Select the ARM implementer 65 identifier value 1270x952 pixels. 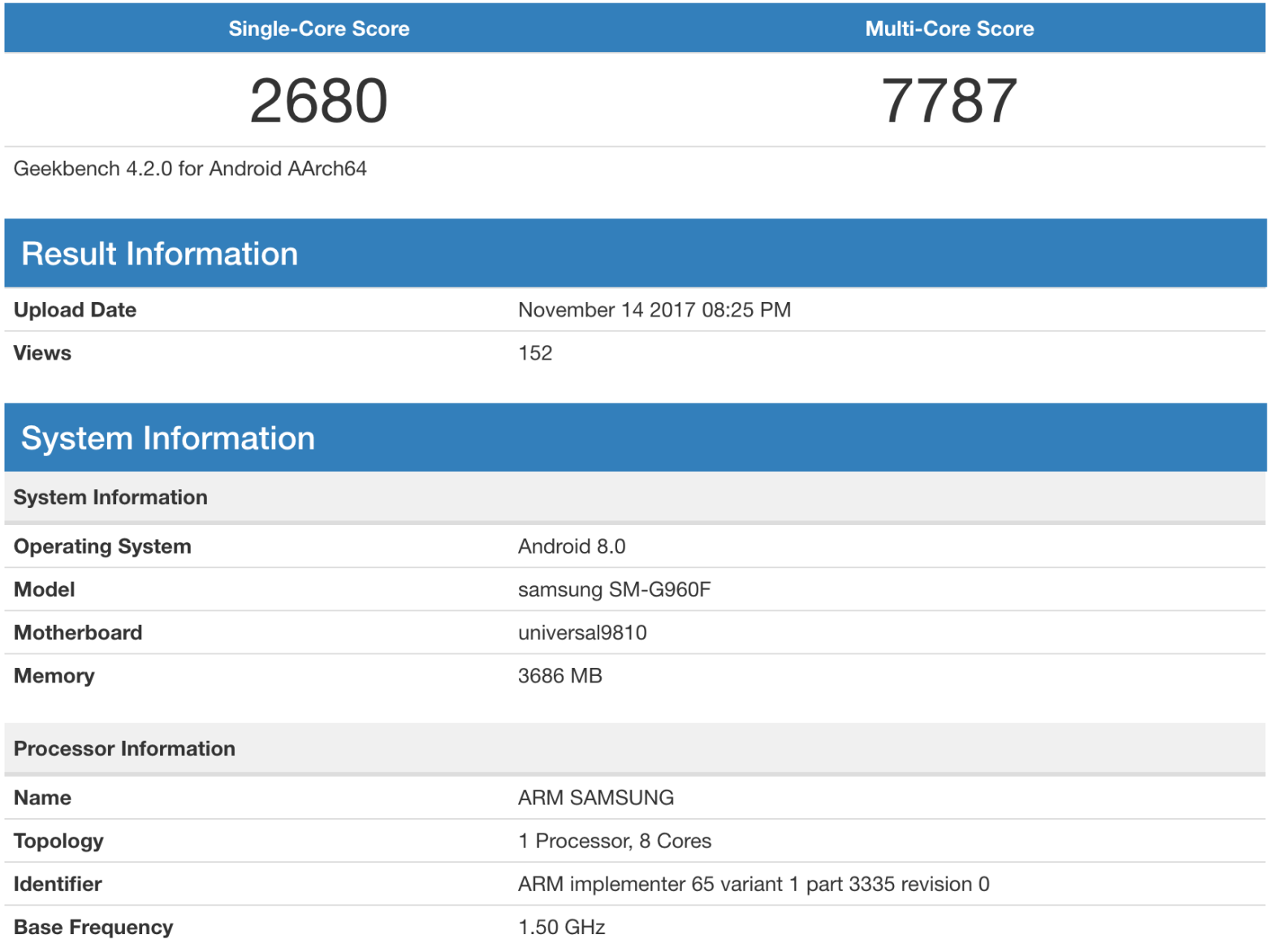(754, 884)
